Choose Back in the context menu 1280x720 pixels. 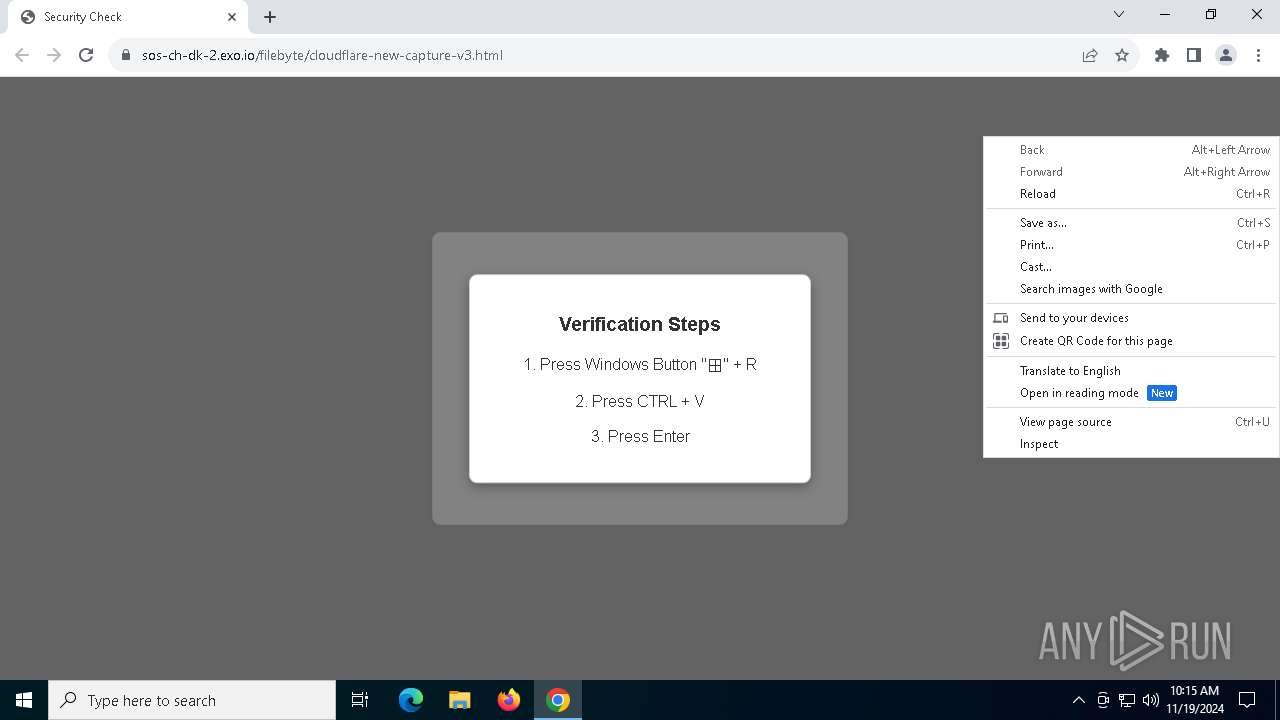1132,150
